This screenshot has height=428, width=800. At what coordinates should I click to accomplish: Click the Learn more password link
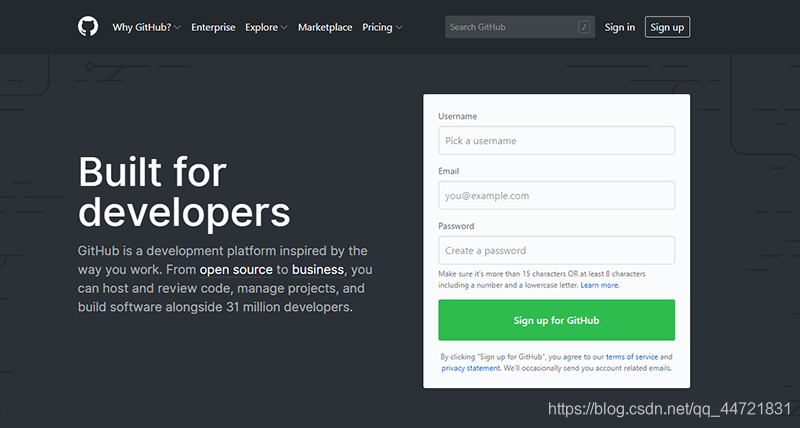tap(599, 285)
